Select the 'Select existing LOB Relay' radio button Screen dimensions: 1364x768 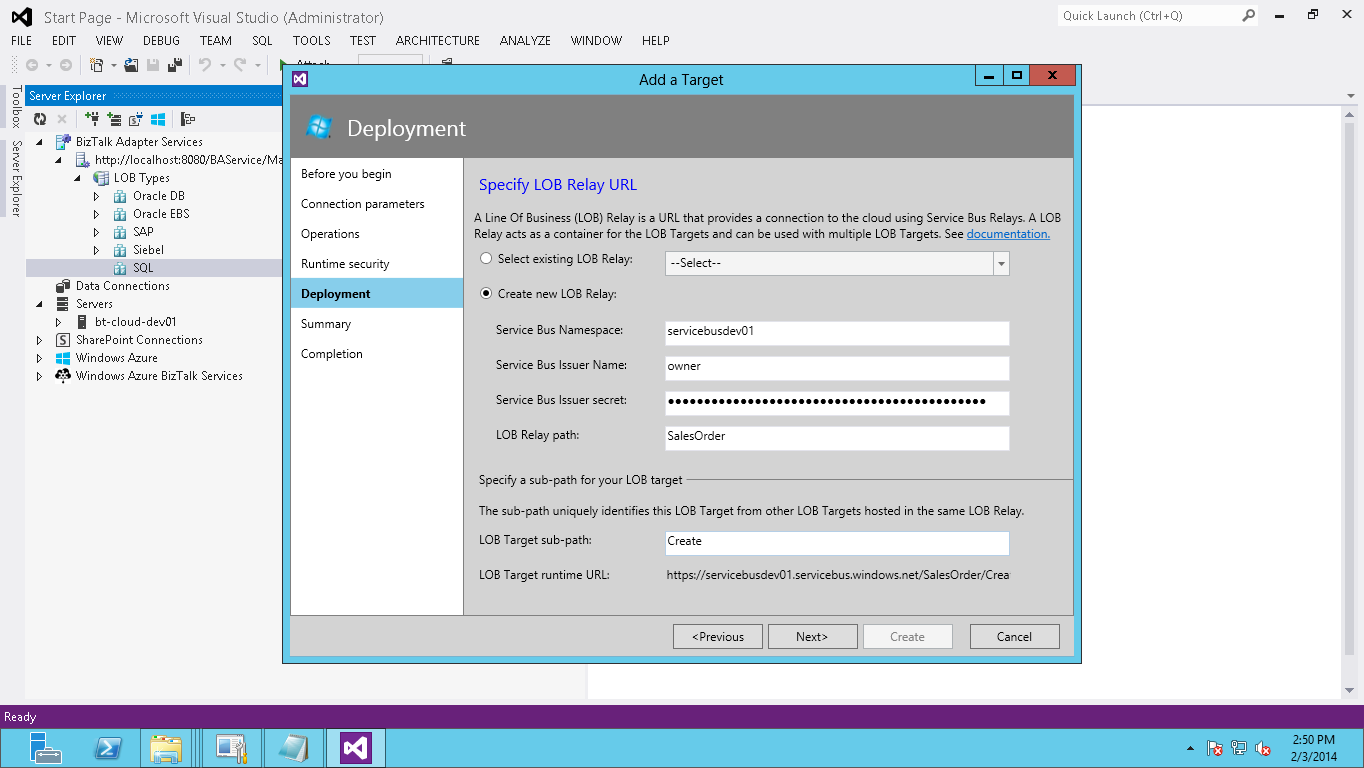pyautogui.click(x=487, y=259)
